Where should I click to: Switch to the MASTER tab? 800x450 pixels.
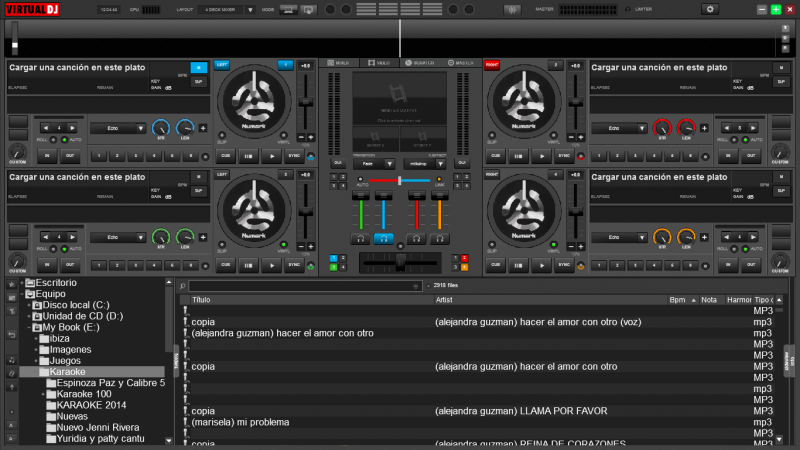pyautogui.click(x=461, y=63)
